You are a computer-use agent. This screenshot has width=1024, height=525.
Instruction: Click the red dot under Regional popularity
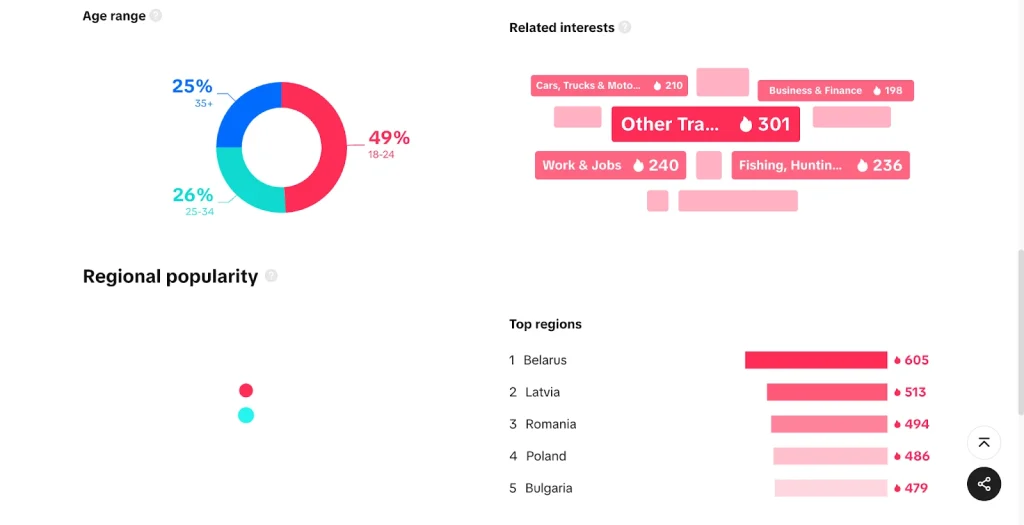point(246,390)
